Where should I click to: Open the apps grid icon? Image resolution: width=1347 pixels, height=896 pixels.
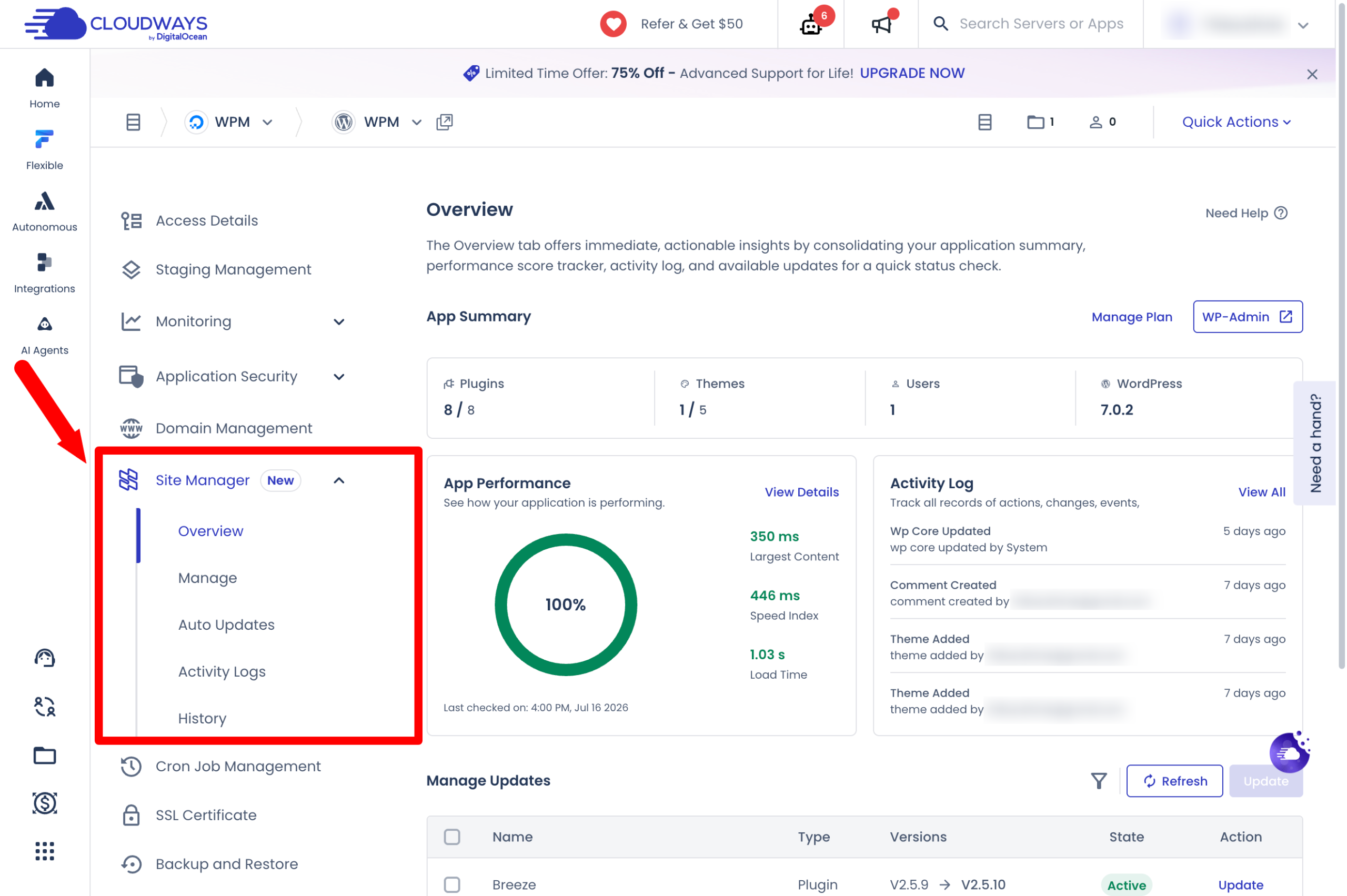coord(45,851)
